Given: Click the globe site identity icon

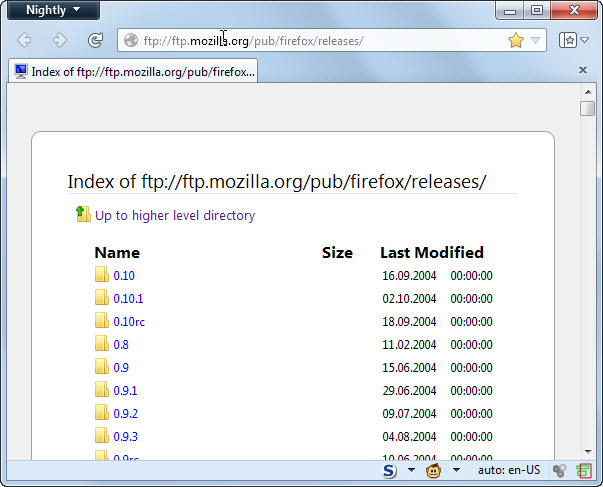Looking at the screenshot, I should click(131, 40).
